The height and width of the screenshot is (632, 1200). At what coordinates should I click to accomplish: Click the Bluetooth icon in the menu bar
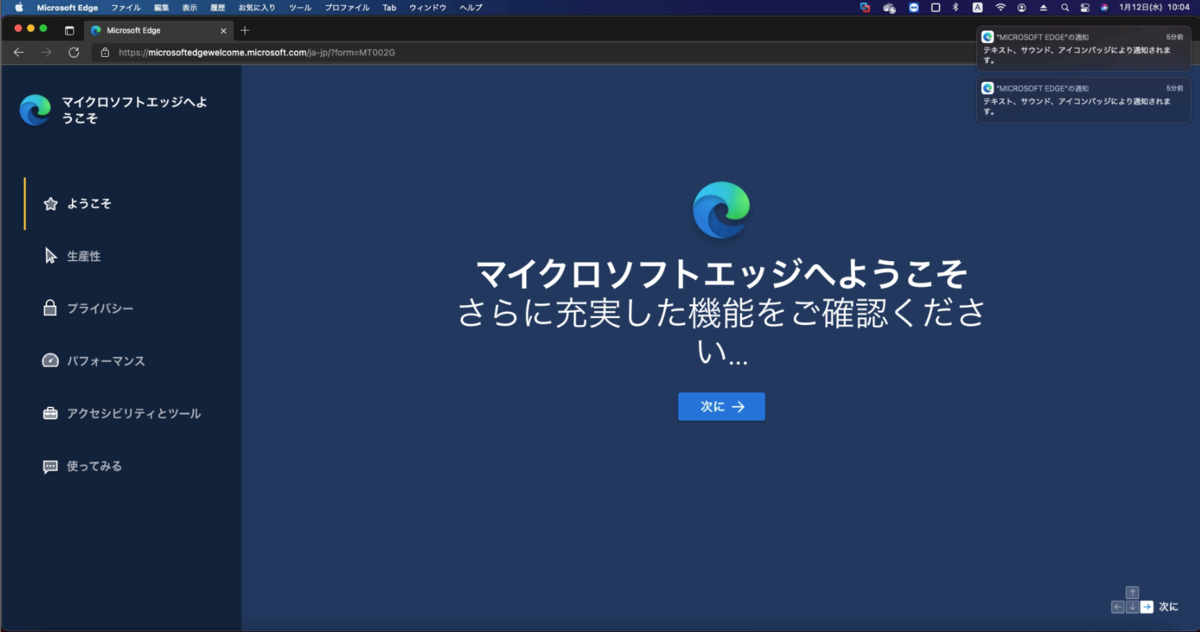click(x=955, y=7)
